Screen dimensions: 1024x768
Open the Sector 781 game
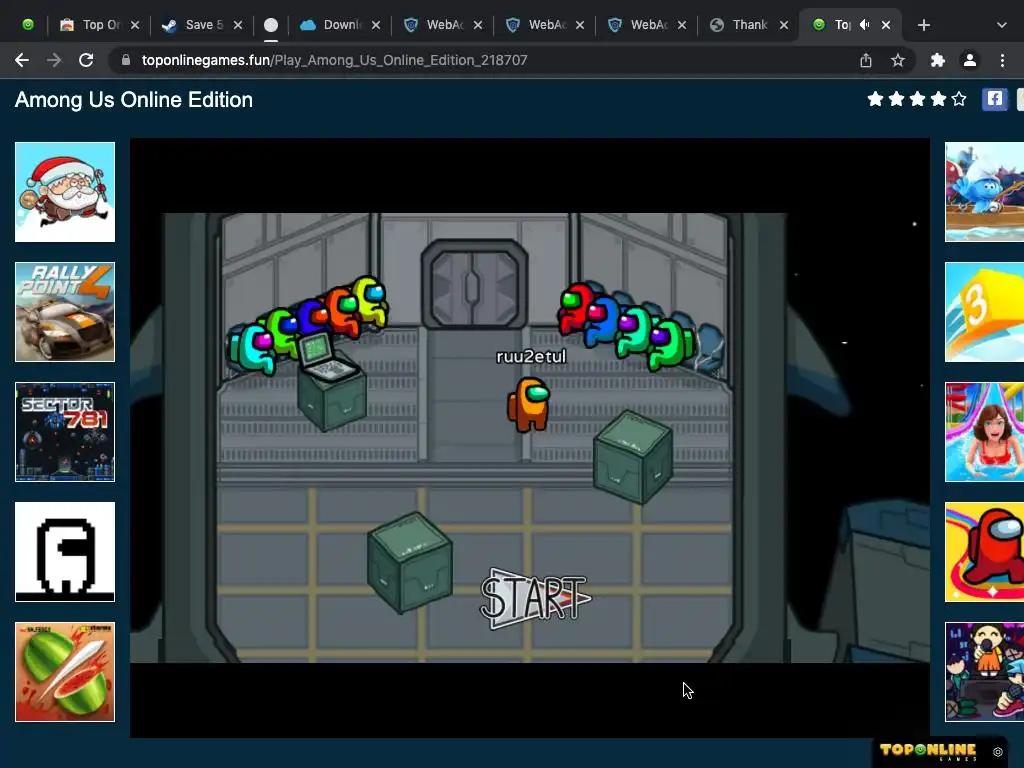(65, 432)
